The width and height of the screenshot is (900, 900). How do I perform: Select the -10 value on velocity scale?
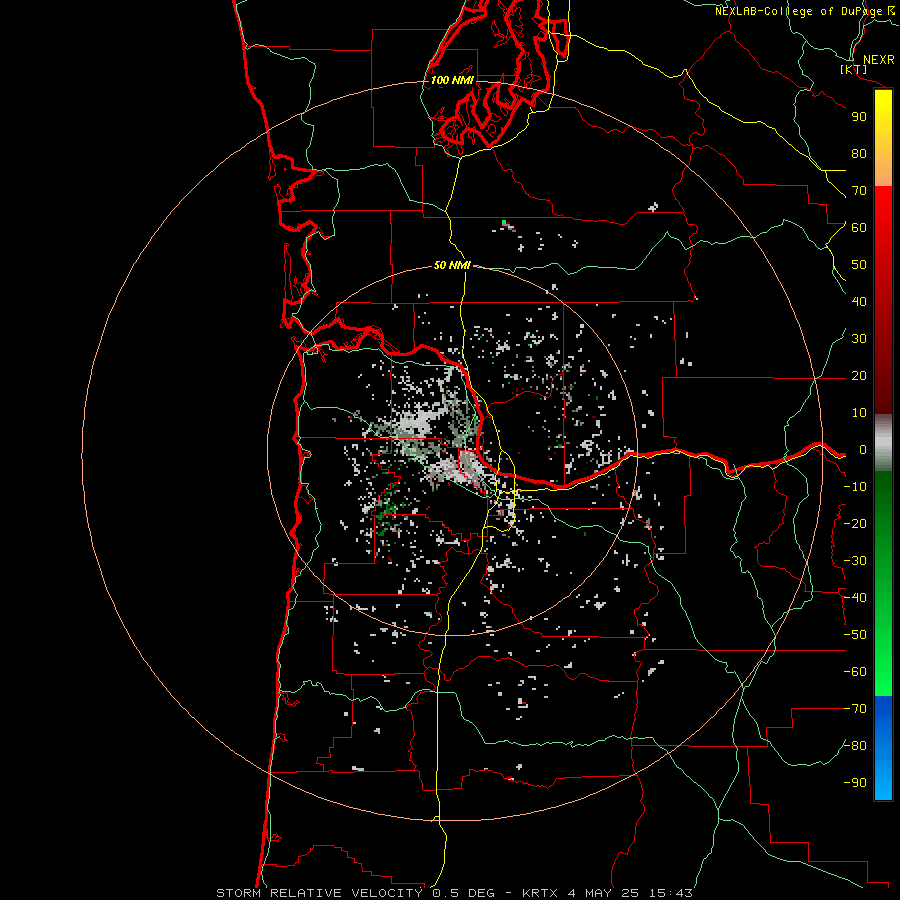855,487
